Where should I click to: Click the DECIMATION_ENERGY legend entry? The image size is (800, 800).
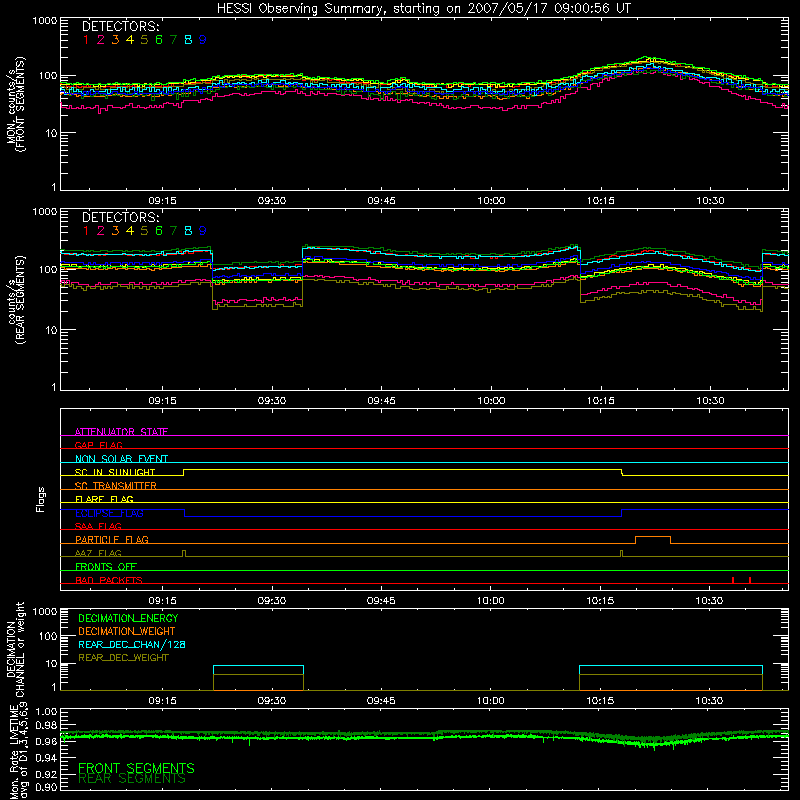pyautogui.click(x=128, y=618)
